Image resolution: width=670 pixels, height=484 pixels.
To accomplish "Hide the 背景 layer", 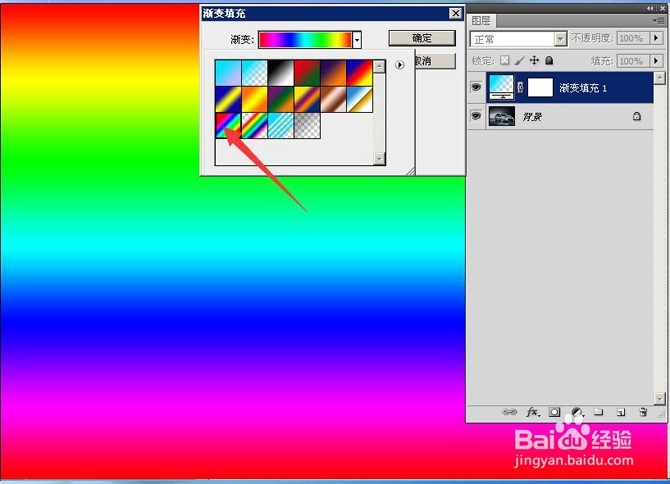I will [x=476, y=116].
